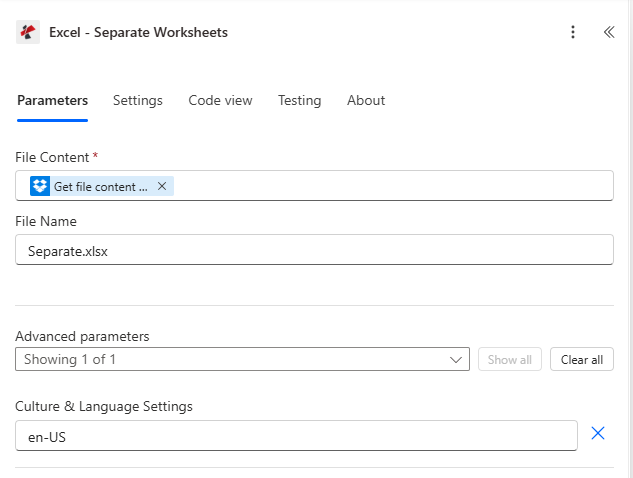Remove the Culture & Language Settings parameter

597,433
